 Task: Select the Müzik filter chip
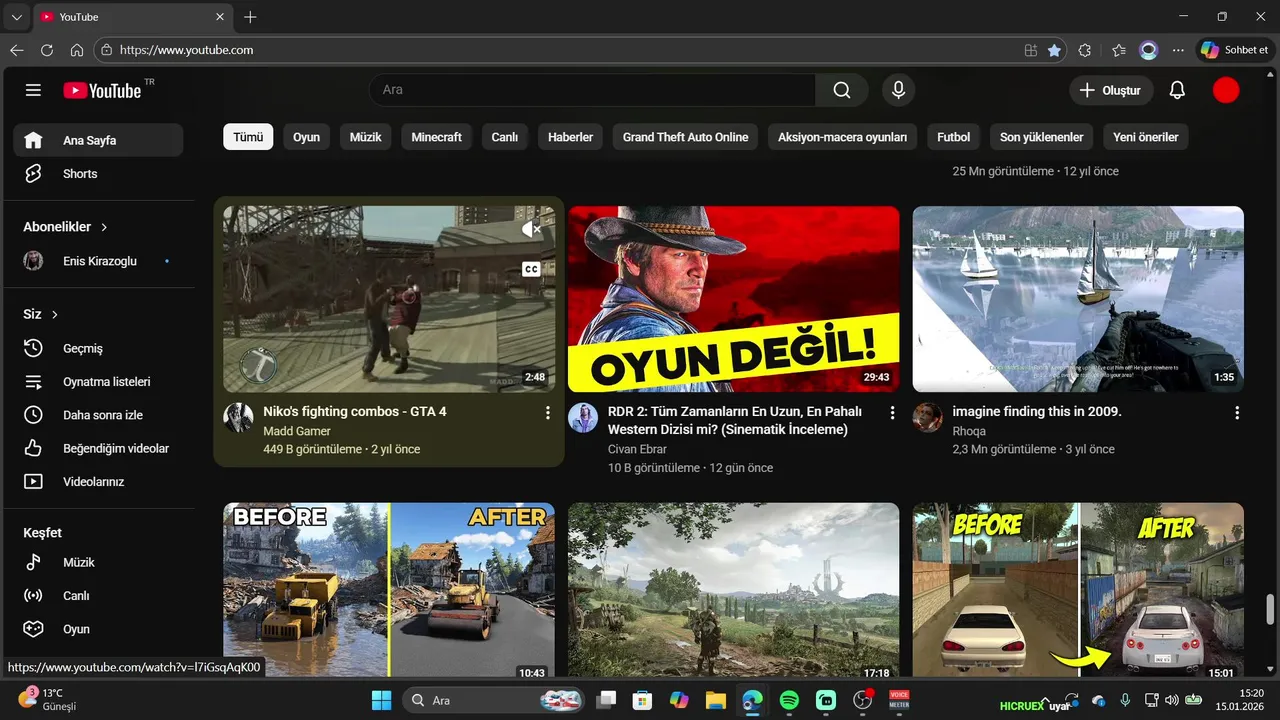click(x=365, y=137)
